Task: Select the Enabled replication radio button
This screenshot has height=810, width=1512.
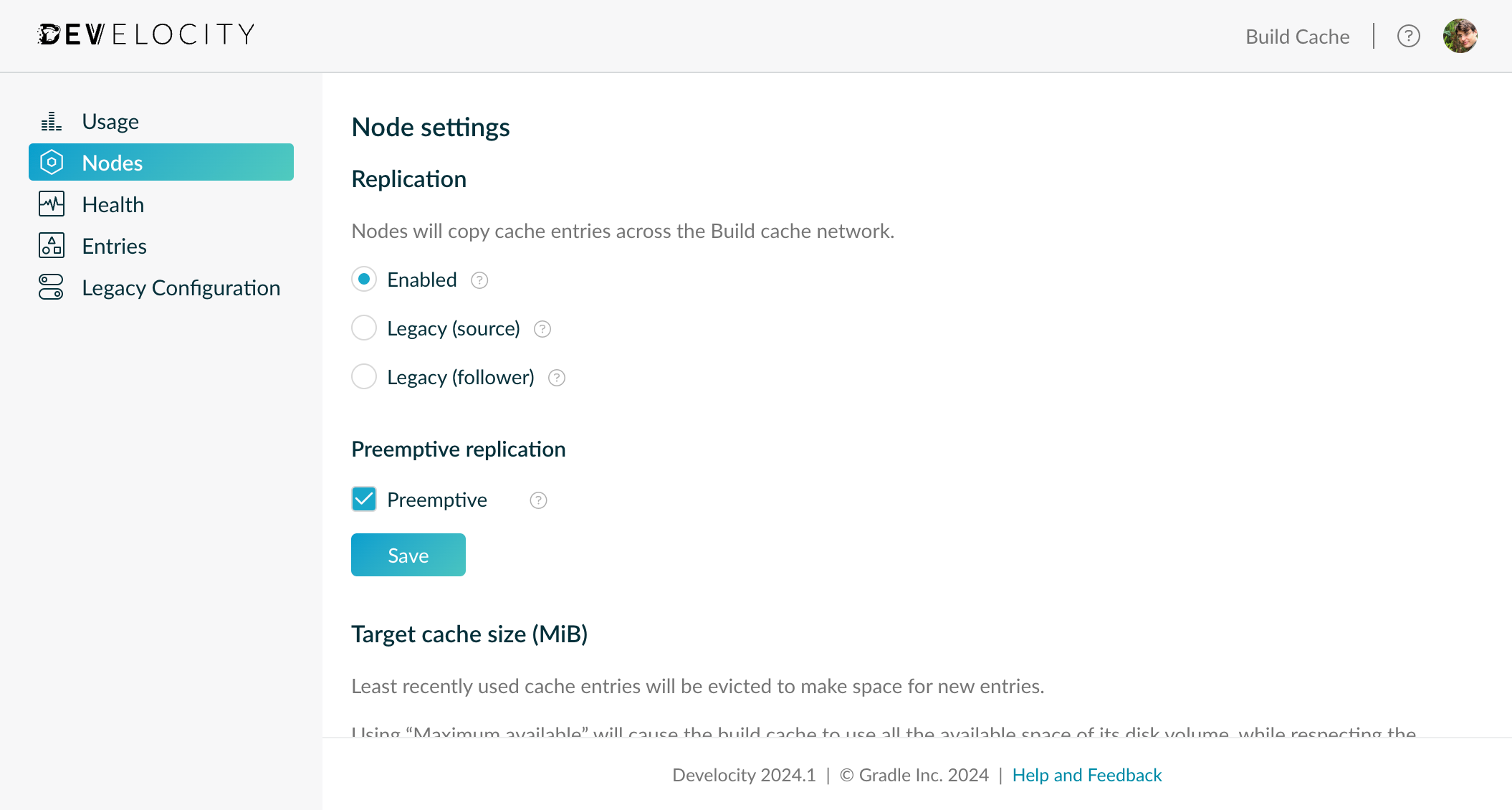Action: (364, 280)
